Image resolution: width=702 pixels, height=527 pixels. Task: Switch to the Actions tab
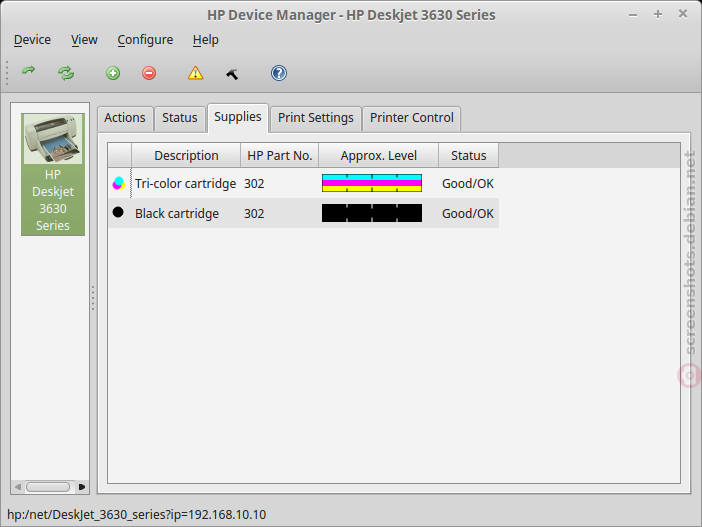125,118
